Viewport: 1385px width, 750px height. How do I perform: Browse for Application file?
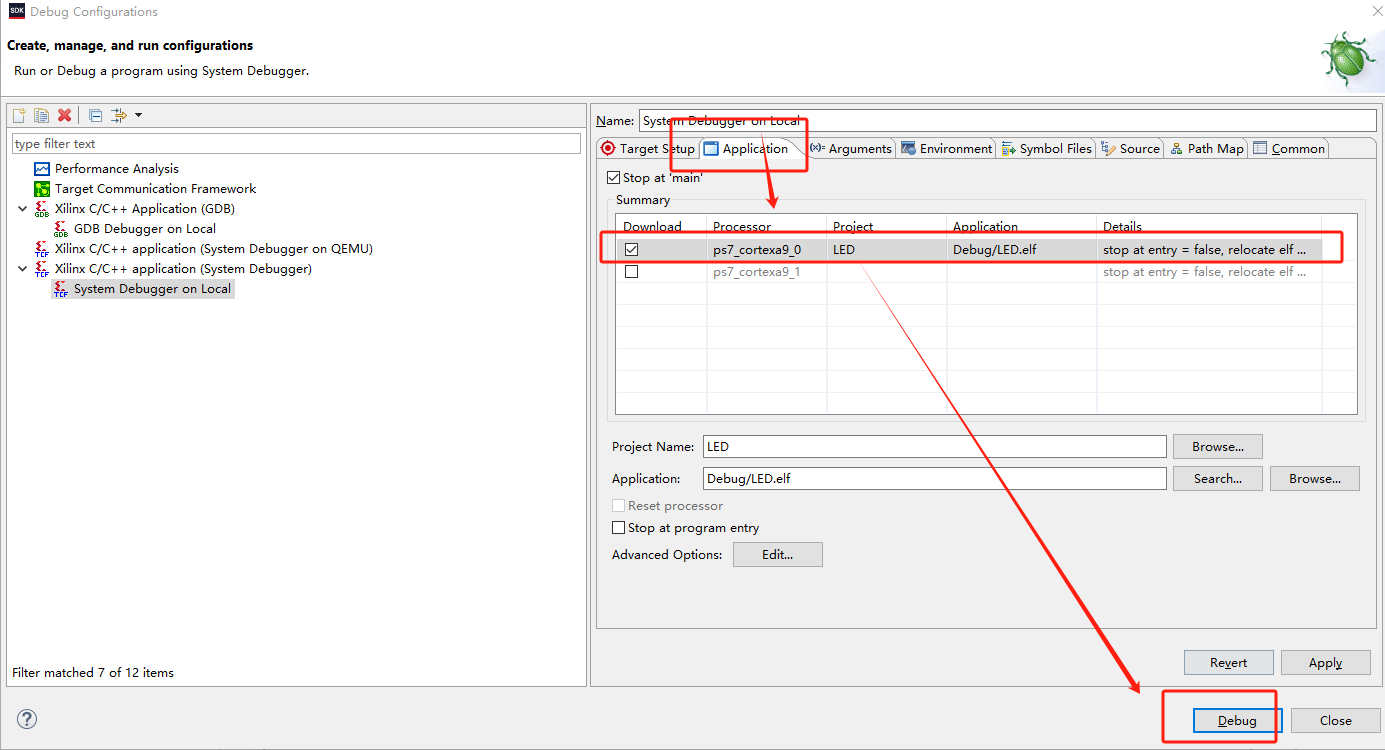click(x=1315, y=479)
